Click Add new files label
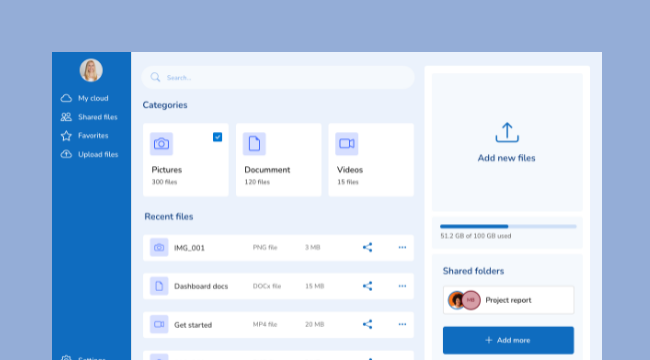The image size is (650, 360). [x=507, y=158]
